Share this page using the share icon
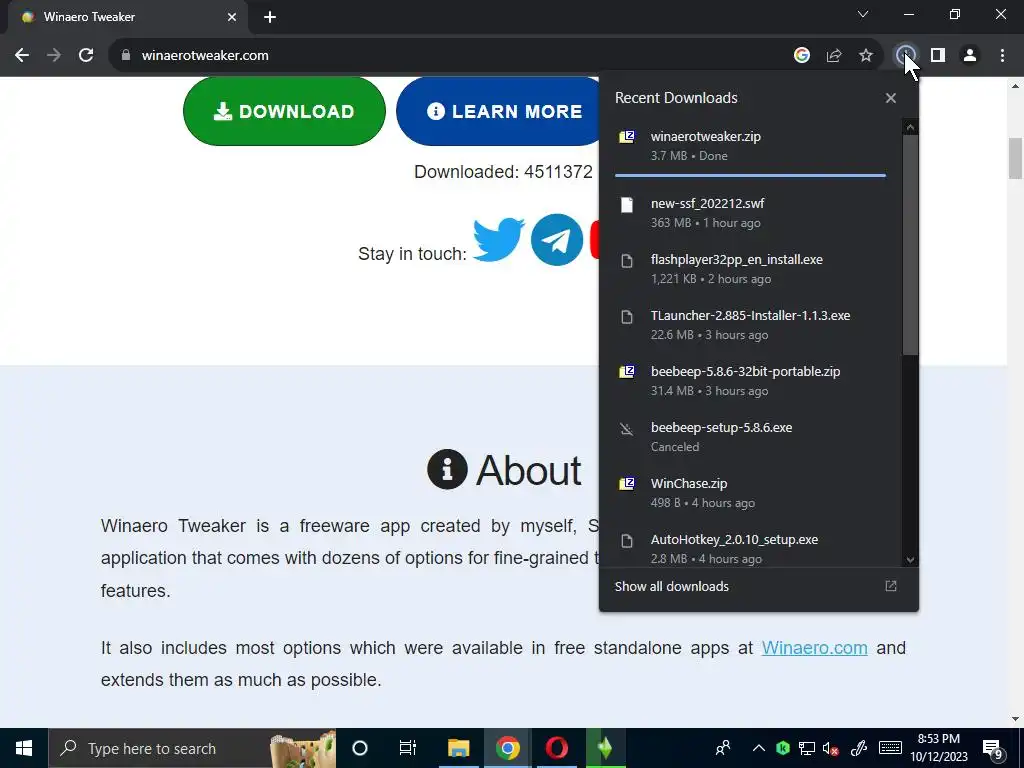 [833, 56]
